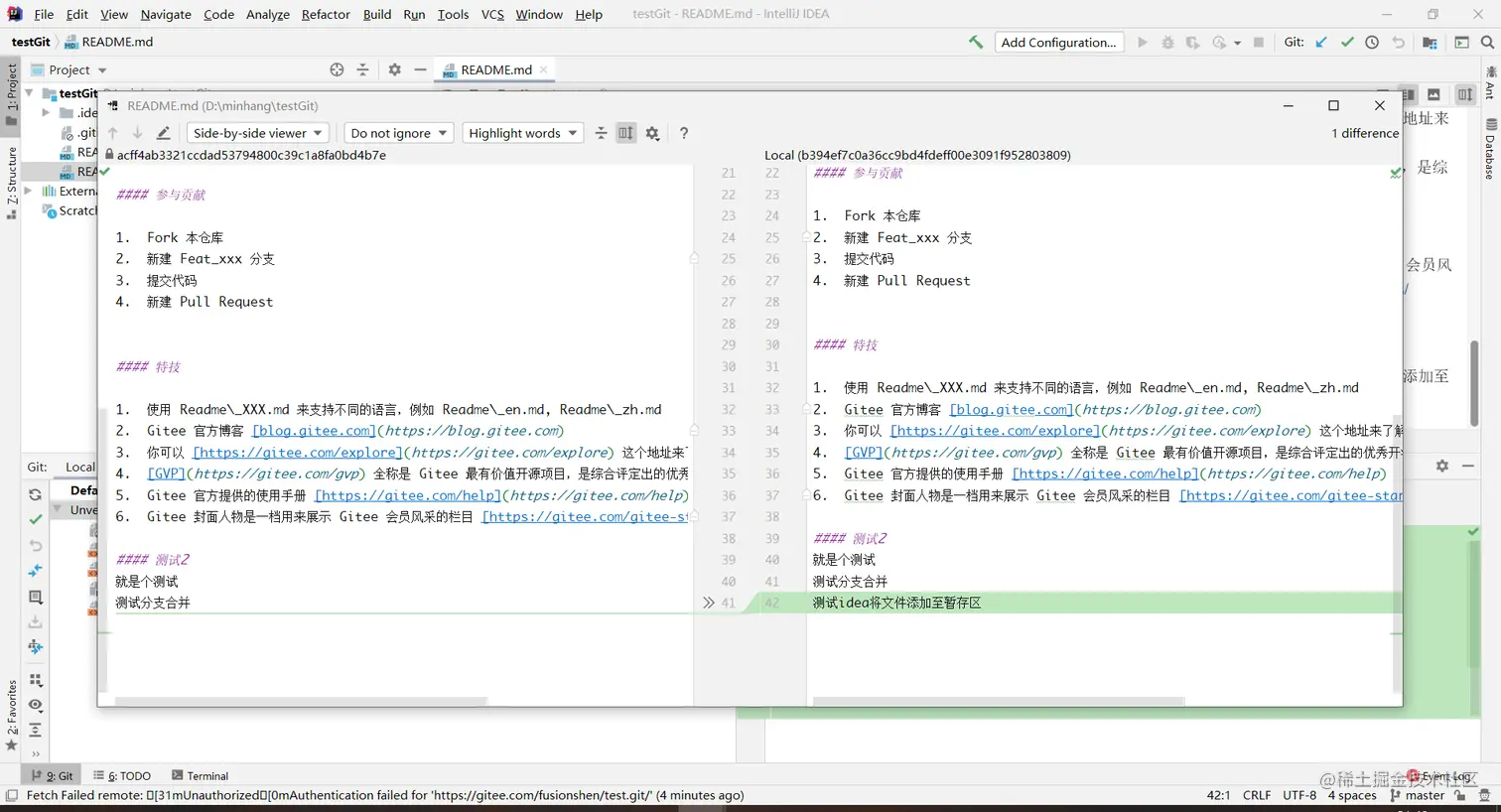1501x812 pixels.
Task: Click the Debug bug icon
Action: click(x=1167, y=42)
